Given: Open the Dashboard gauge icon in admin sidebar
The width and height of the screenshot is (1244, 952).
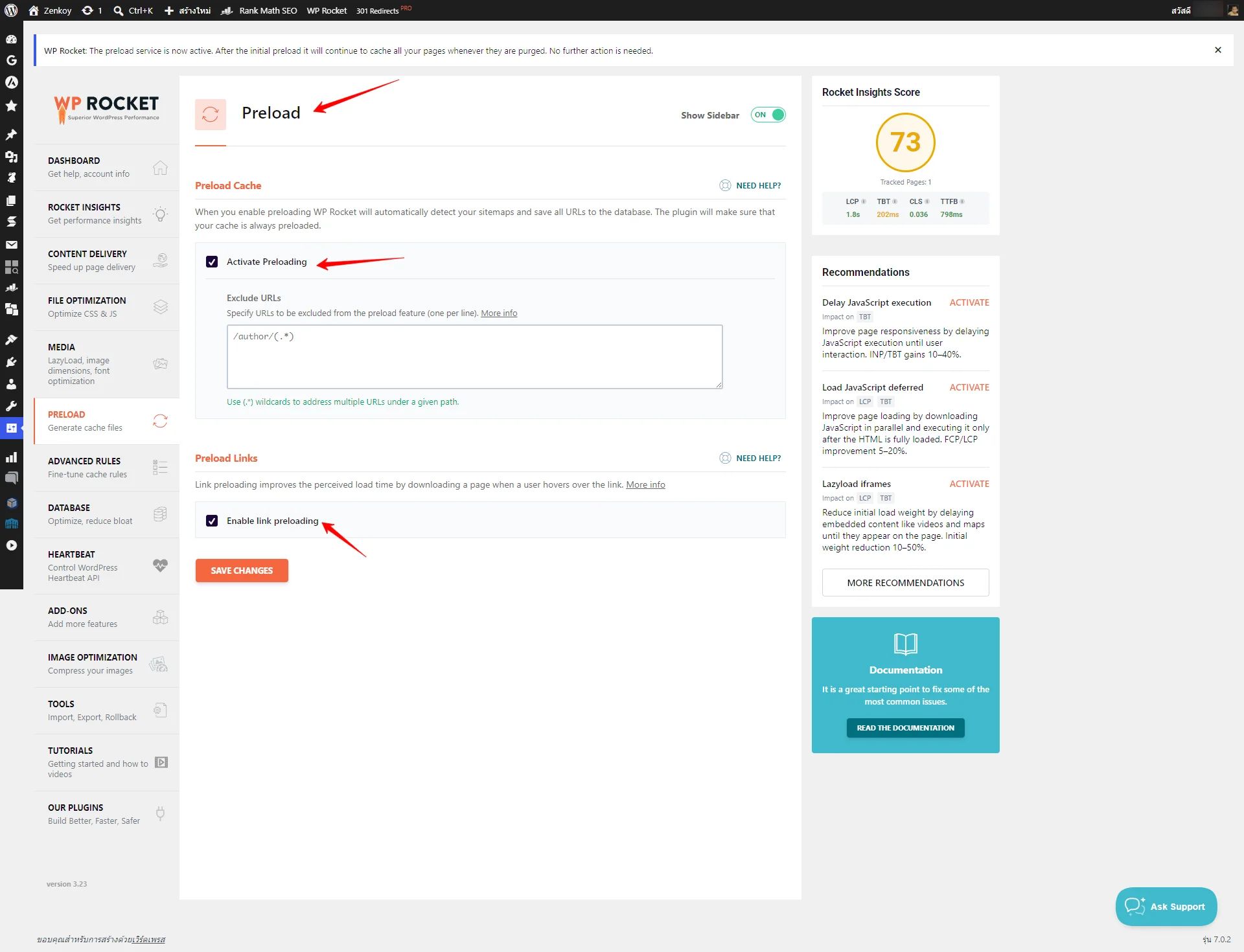Looking at the screenshot, I should point(11,39).
